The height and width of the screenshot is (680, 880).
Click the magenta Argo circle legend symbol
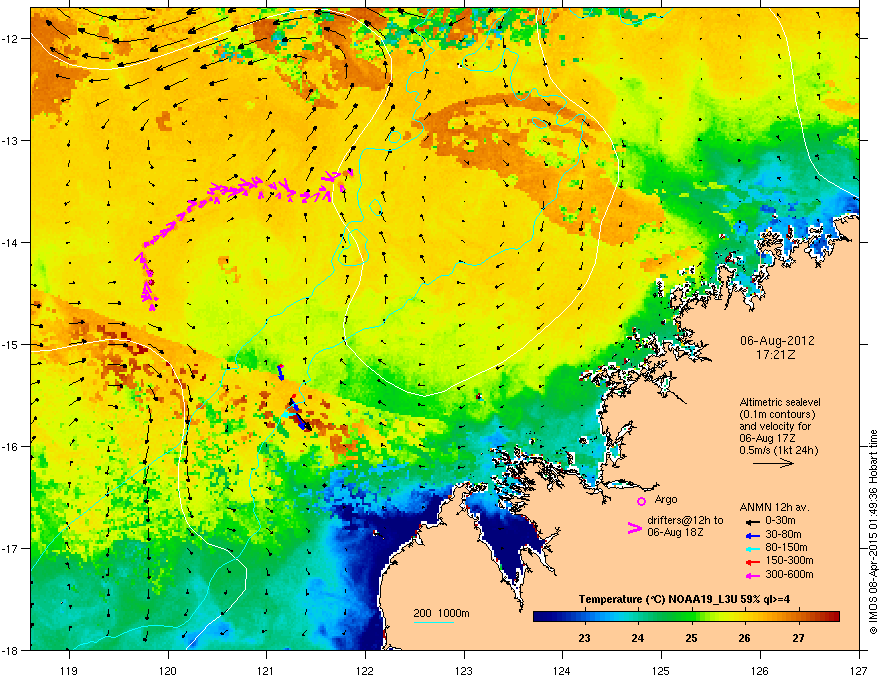coord(641,501)
